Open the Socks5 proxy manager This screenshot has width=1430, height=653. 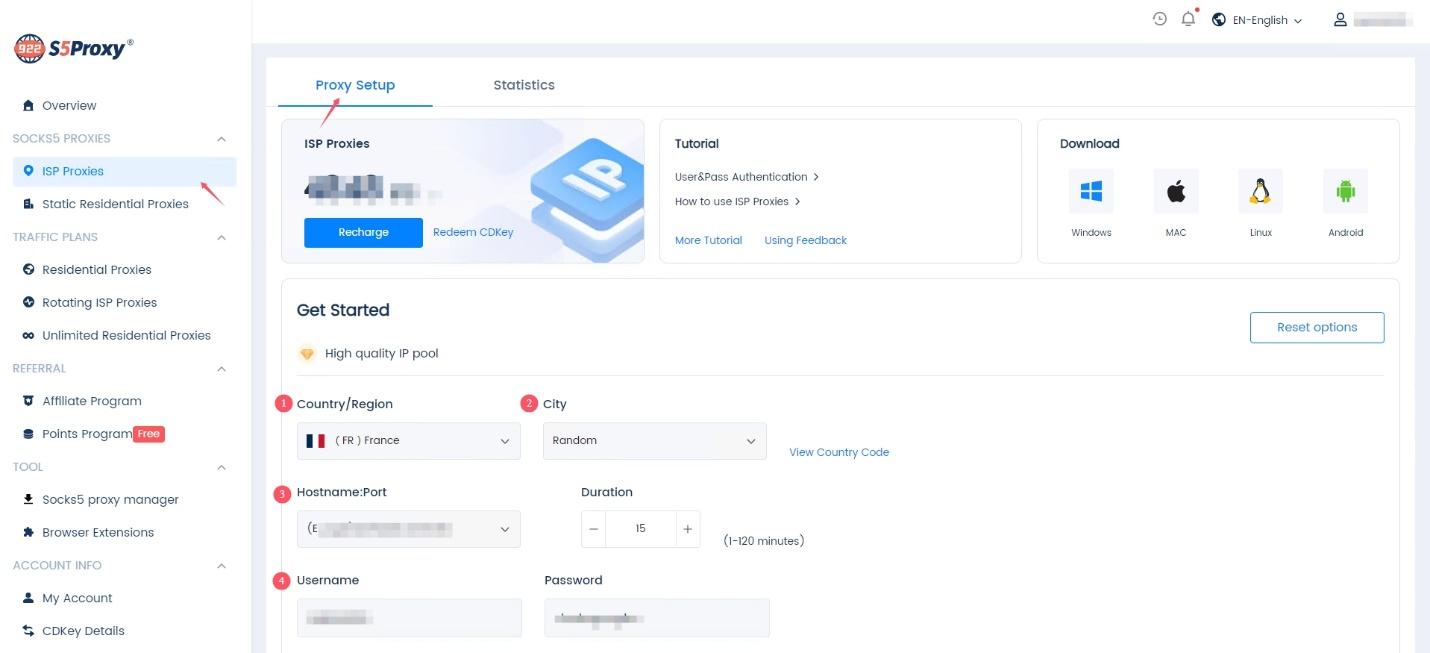tap(111, 499)
